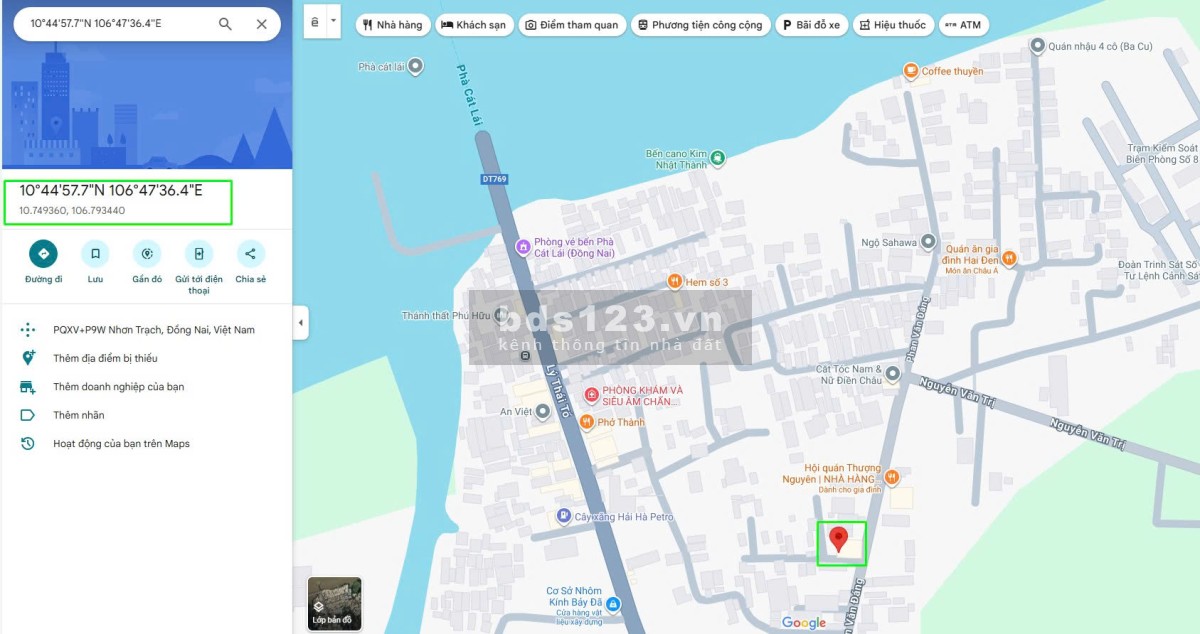Screen dimensions: 1200x634
Task: Open dropdown arrow beside print icon
Action: click(x=333, y=21)
